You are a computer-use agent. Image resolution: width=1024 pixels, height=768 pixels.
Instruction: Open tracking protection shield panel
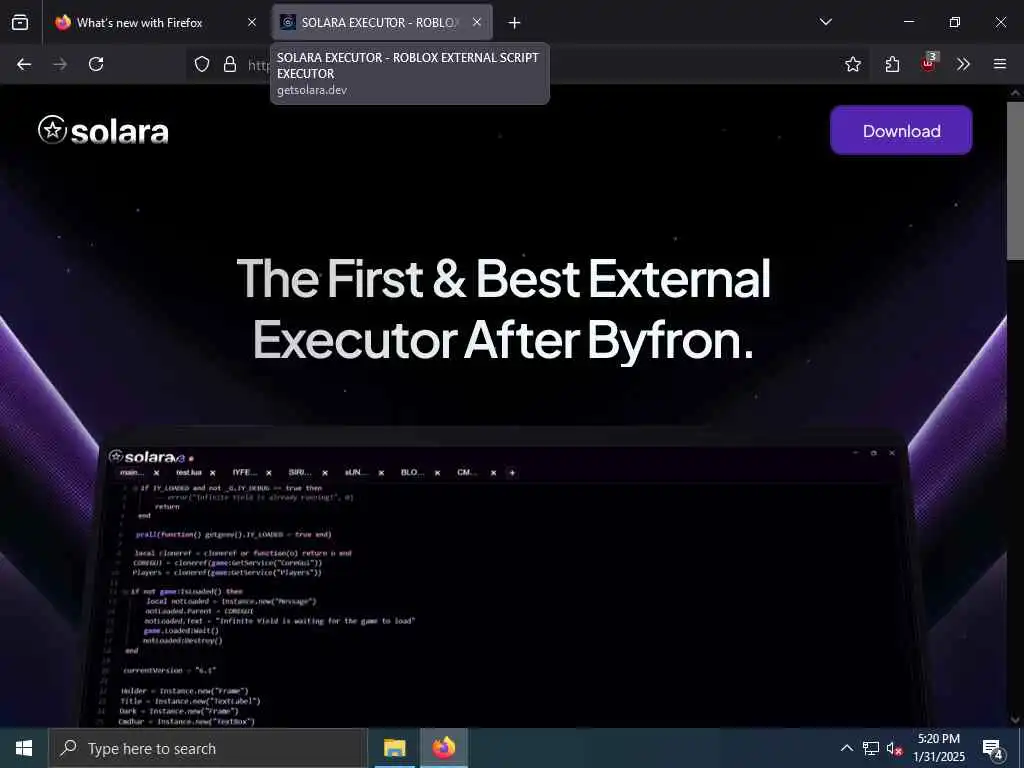(x=202, y=64)
